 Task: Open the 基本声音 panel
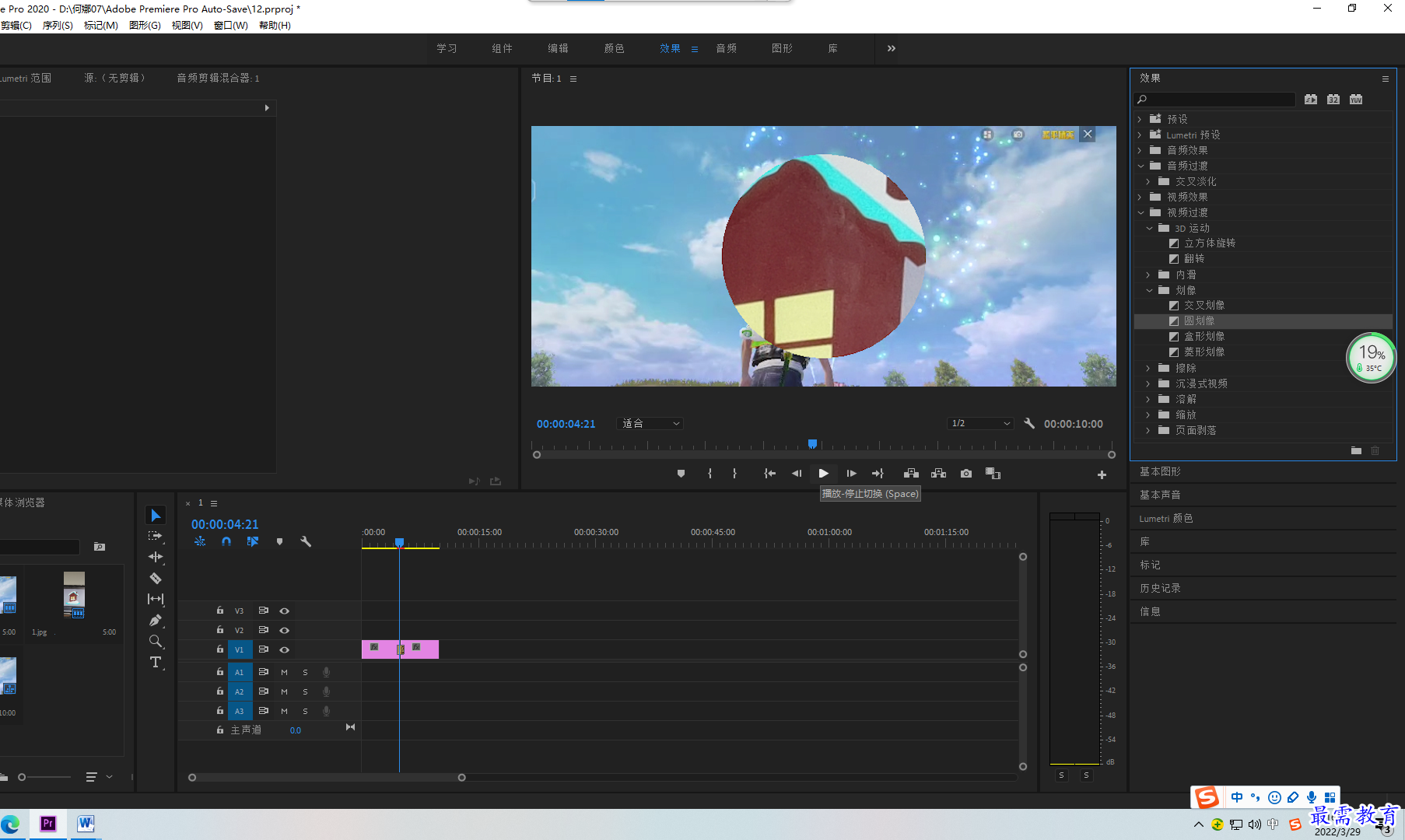point(1160,495)
